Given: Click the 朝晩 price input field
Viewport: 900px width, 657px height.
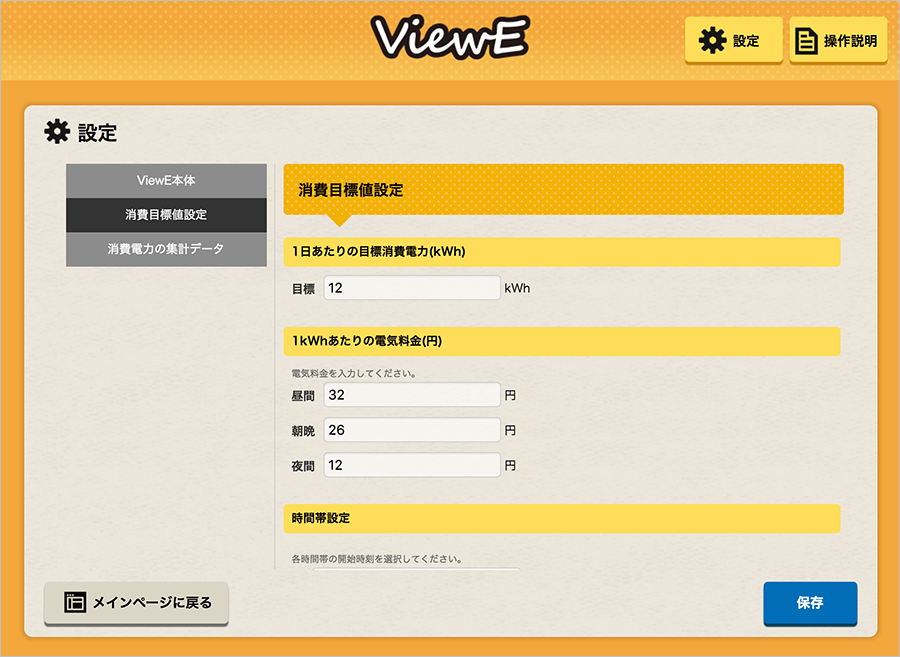Looking at the screenshot, I should (412, 430).
